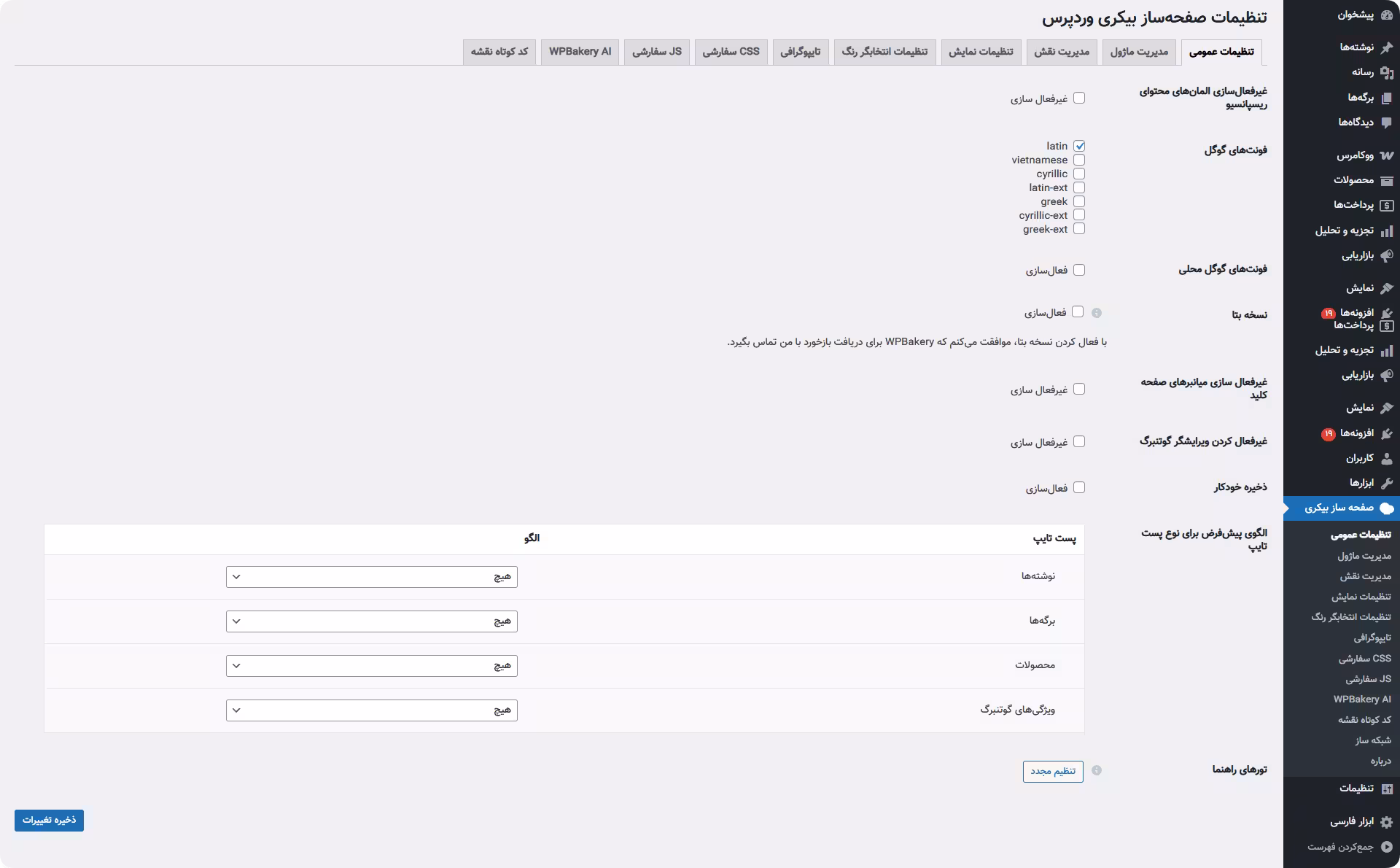The width and height of the screenshot is (1400, 868).
Task: Toggle غیرفعال‌سازی المان‌های محتوای ریسپانسیو checkbox
Action: coord(1079,98)
